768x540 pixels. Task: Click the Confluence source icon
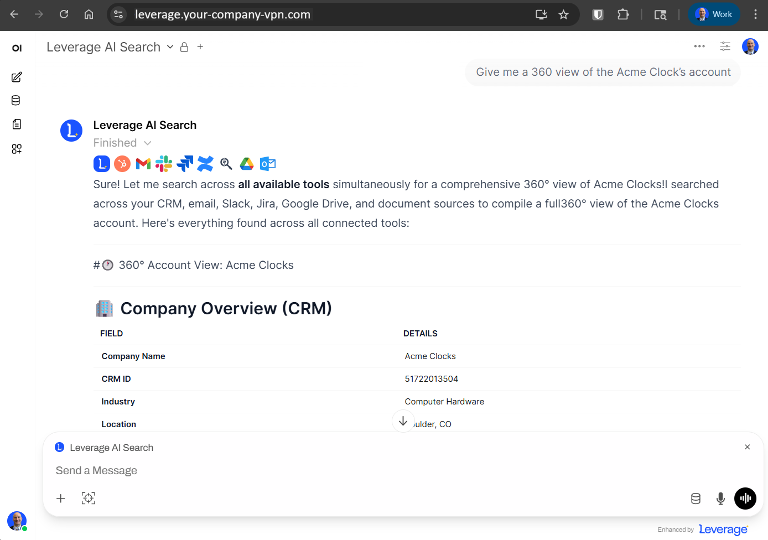click(x=205, y=164)
